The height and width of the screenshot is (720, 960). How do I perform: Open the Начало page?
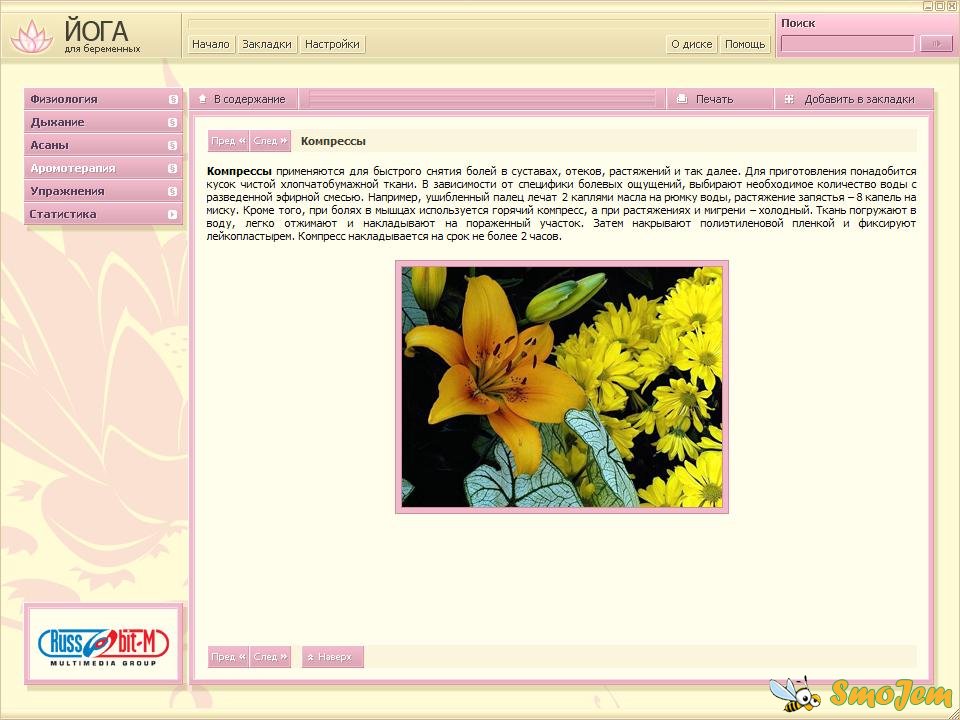pyautogui.click(x=211, y=44)
